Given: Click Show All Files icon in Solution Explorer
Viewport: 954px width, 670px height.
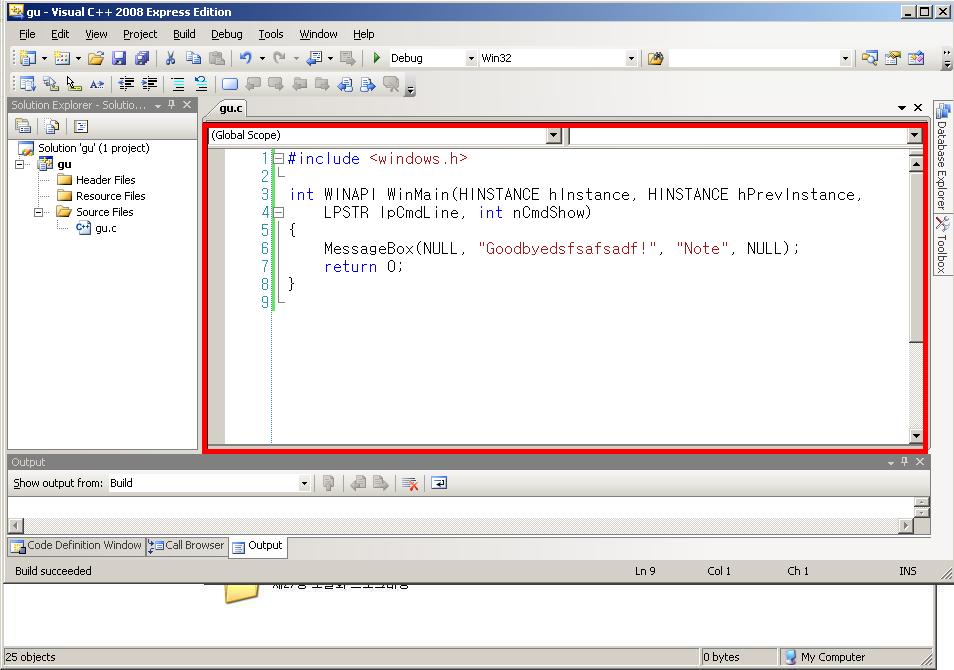Looking at the screenshot, I should 52,126.
